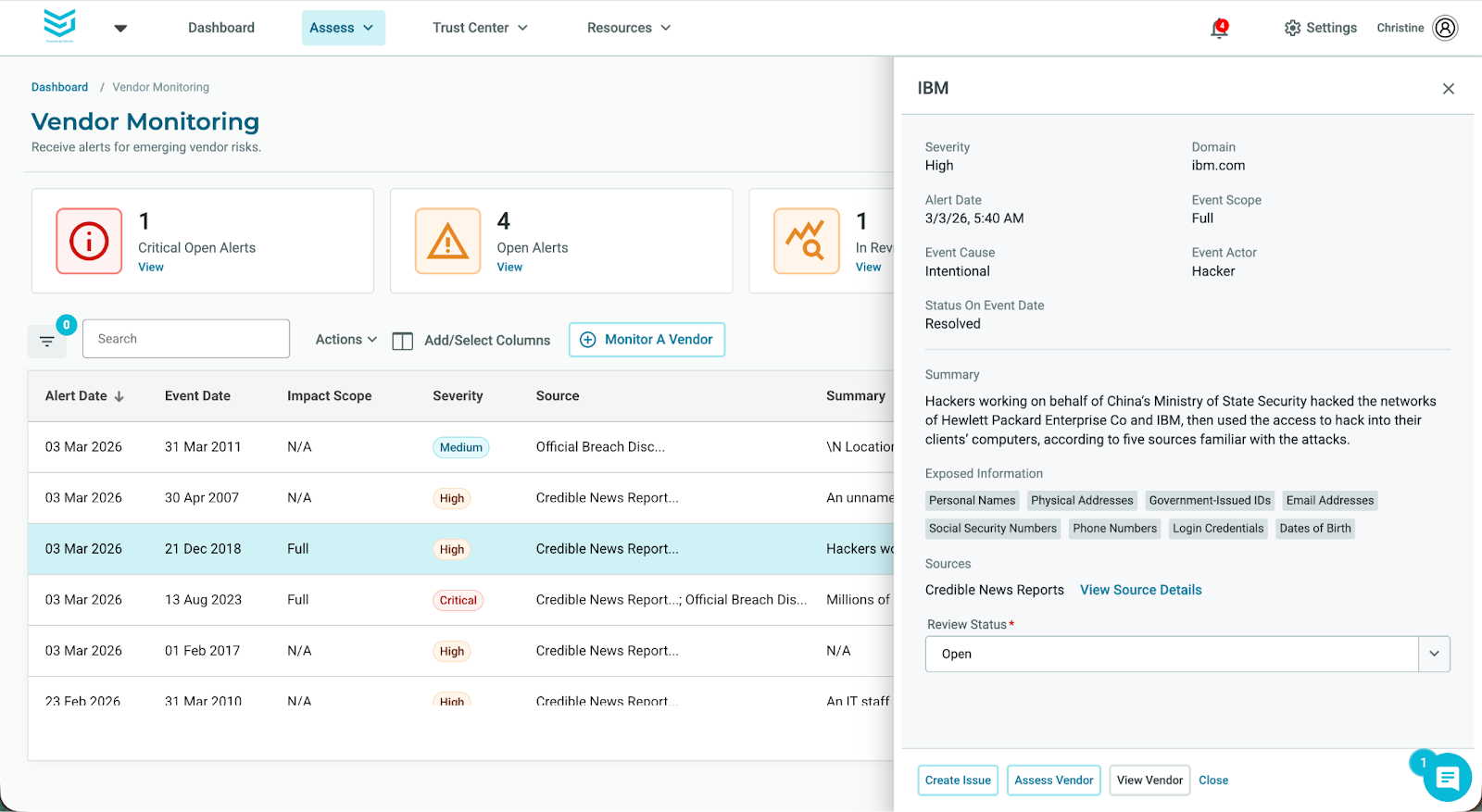
Task: Open the Trust Center menu
Action: point(480,28)
